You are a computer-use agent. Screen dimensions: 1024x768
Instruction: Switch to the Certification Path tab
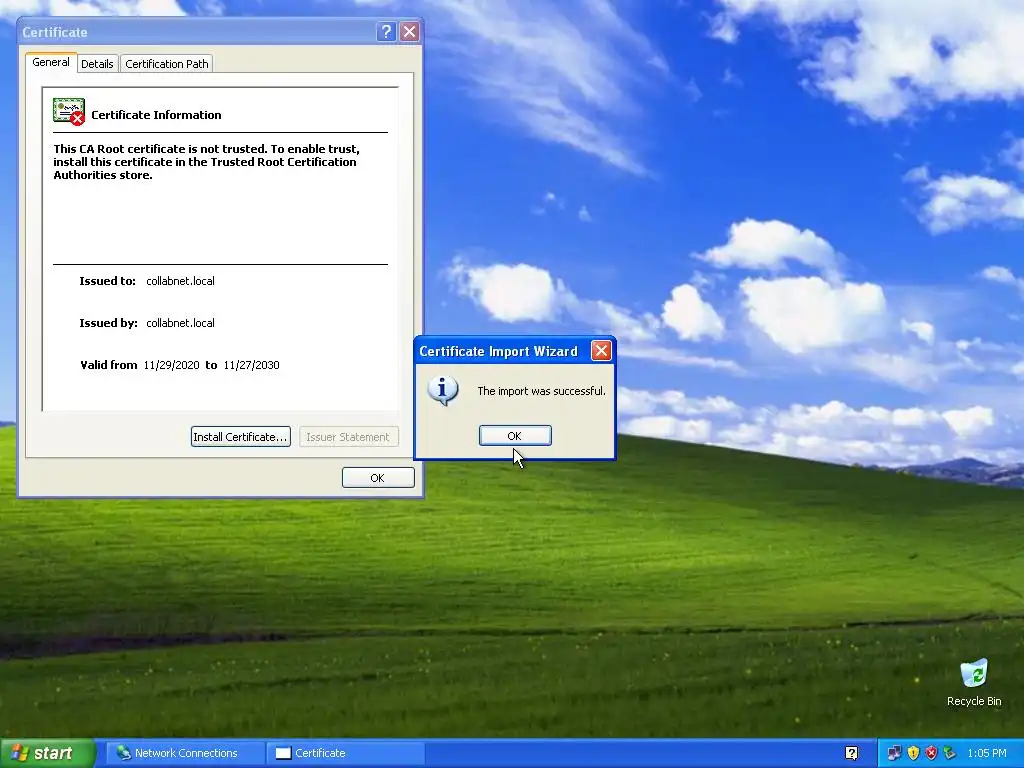[x=167, y=63]
